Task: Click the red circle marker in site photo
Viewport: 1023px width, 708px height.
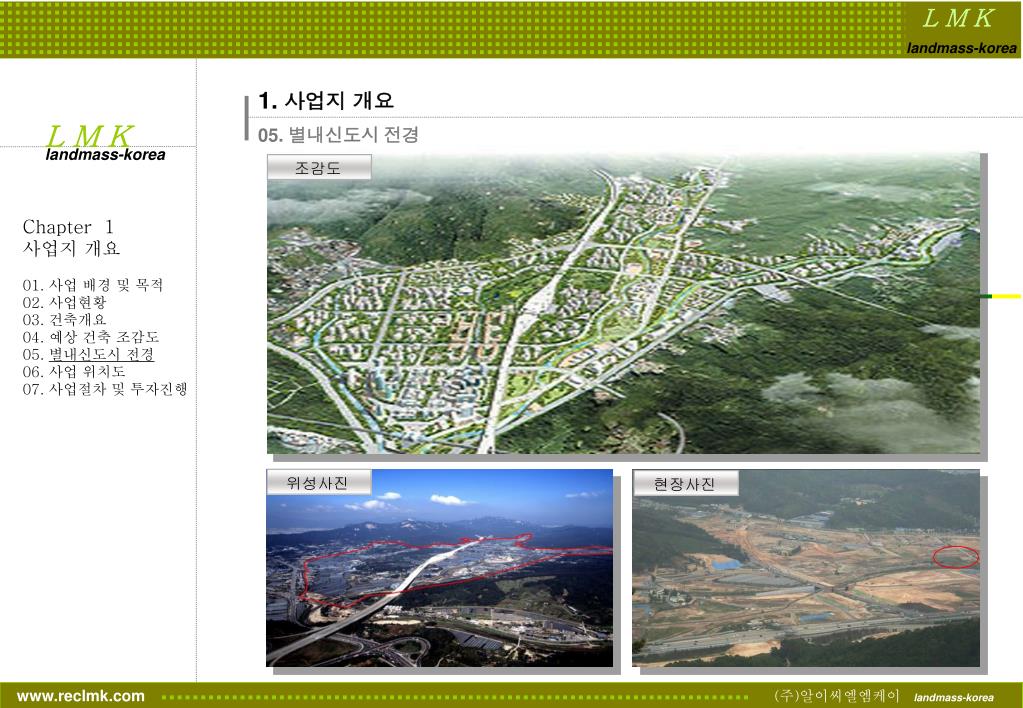Action: pos(955,557)
